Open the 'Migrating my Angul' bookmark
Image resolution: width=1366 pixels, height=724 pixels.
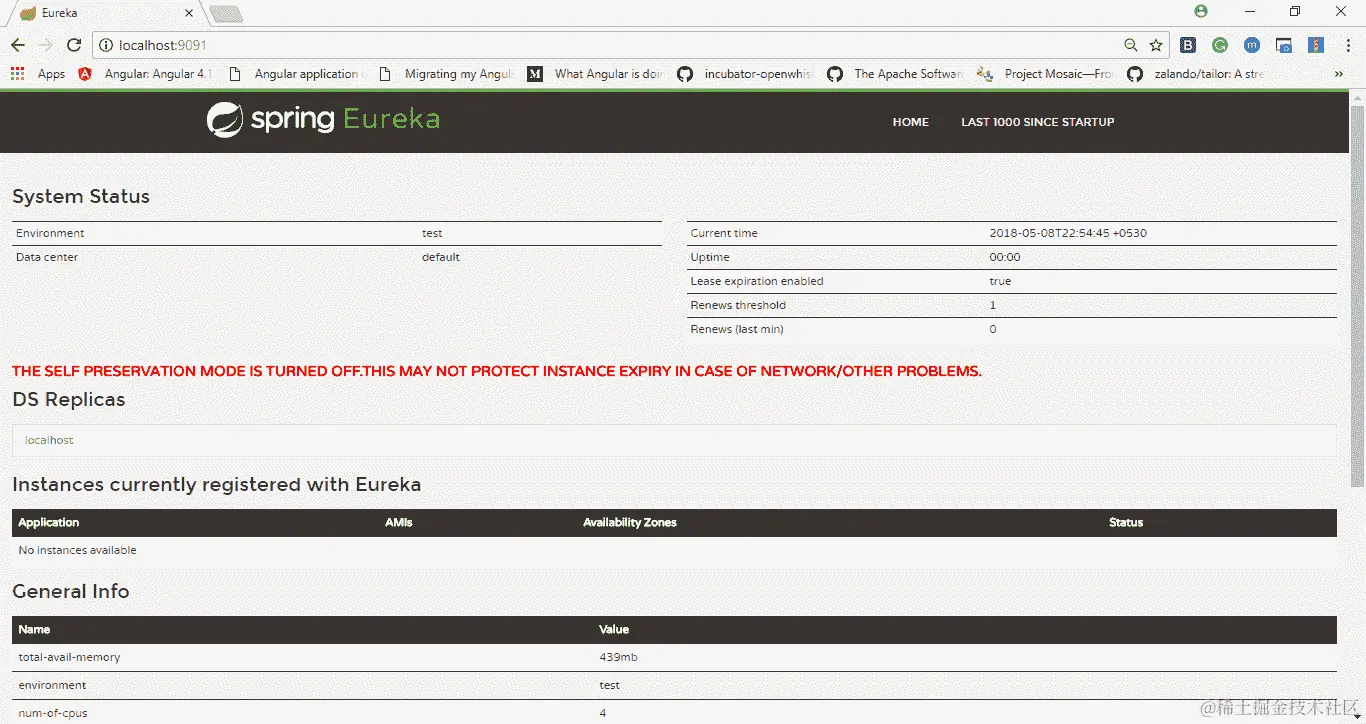pos(444,74)
